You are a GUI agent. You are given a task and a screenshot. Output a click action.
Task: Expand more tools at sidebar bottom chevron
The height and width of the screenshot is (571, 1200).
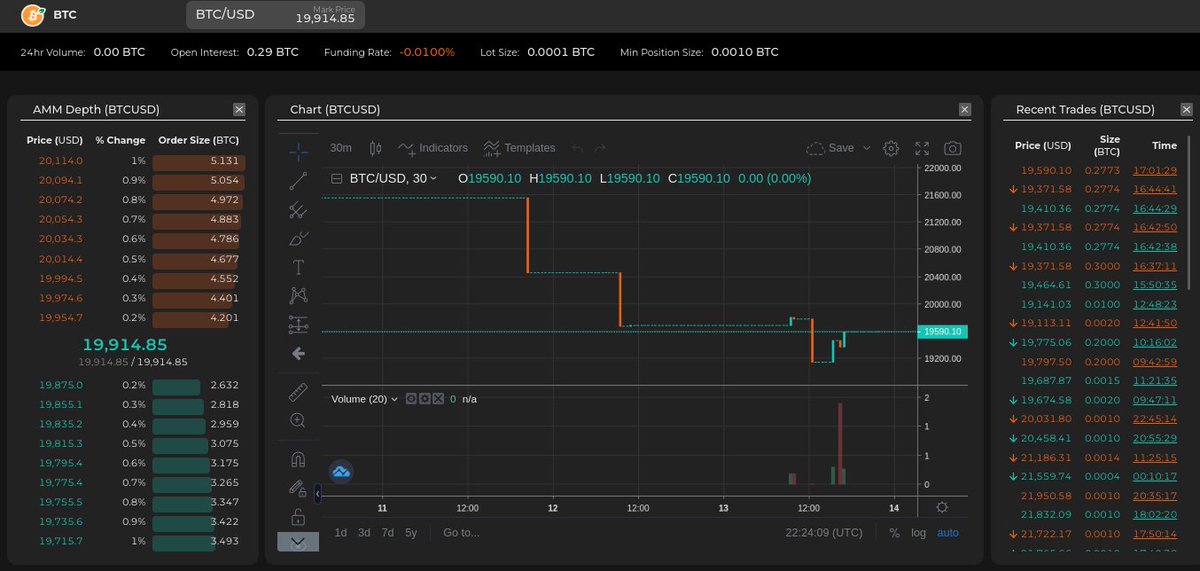click(298, 541)
